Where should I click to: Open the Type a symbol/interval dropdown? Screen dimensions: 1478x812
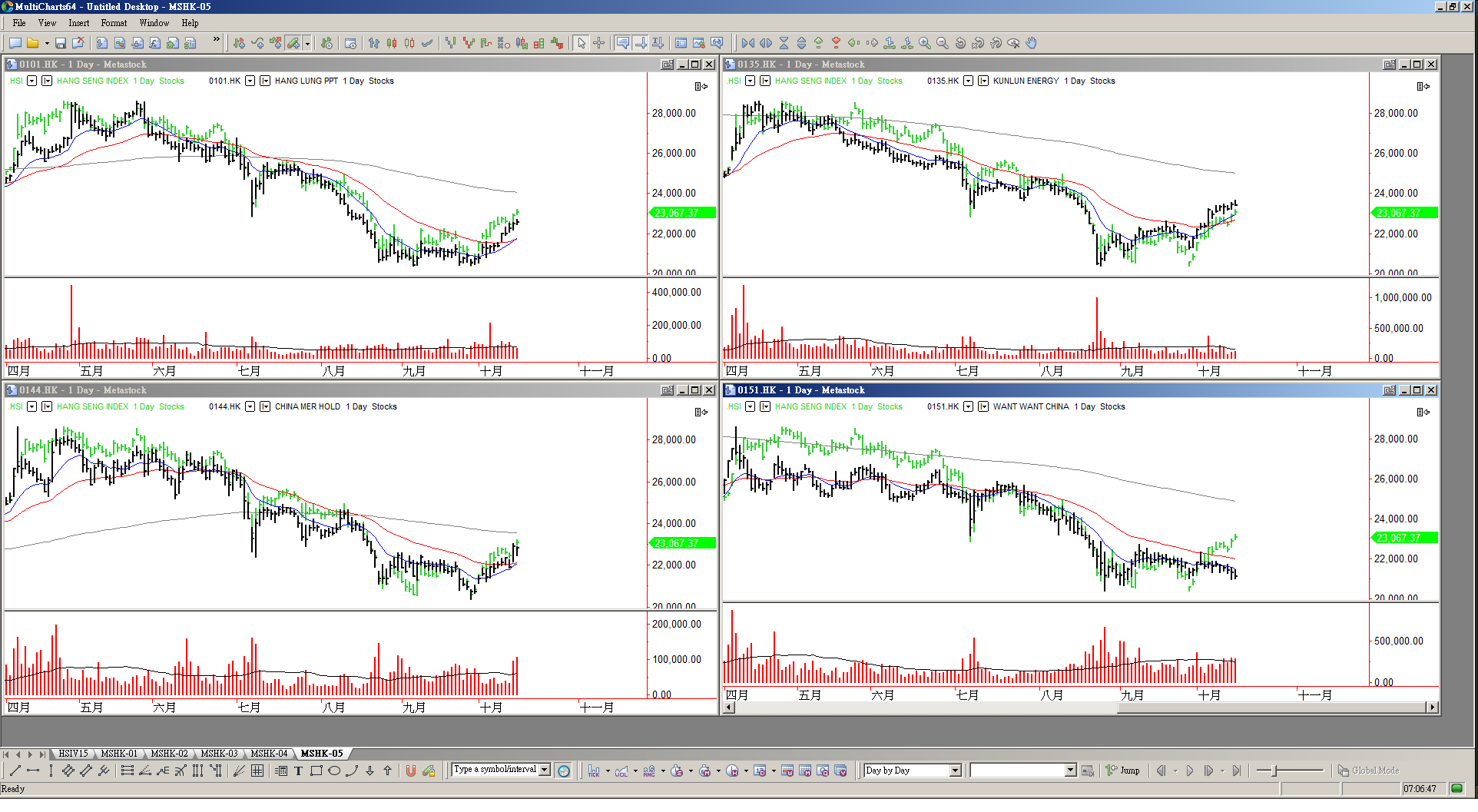[545, 770]
